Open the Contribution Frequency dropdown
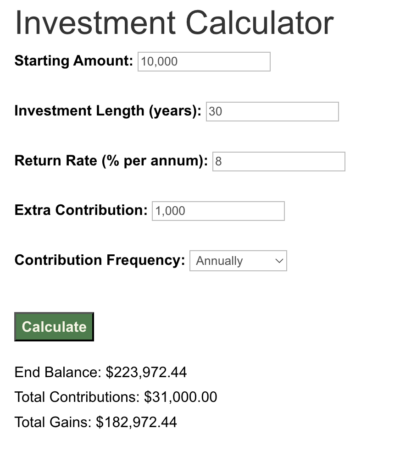The image size is (400, 450). (x=238, y=261)
